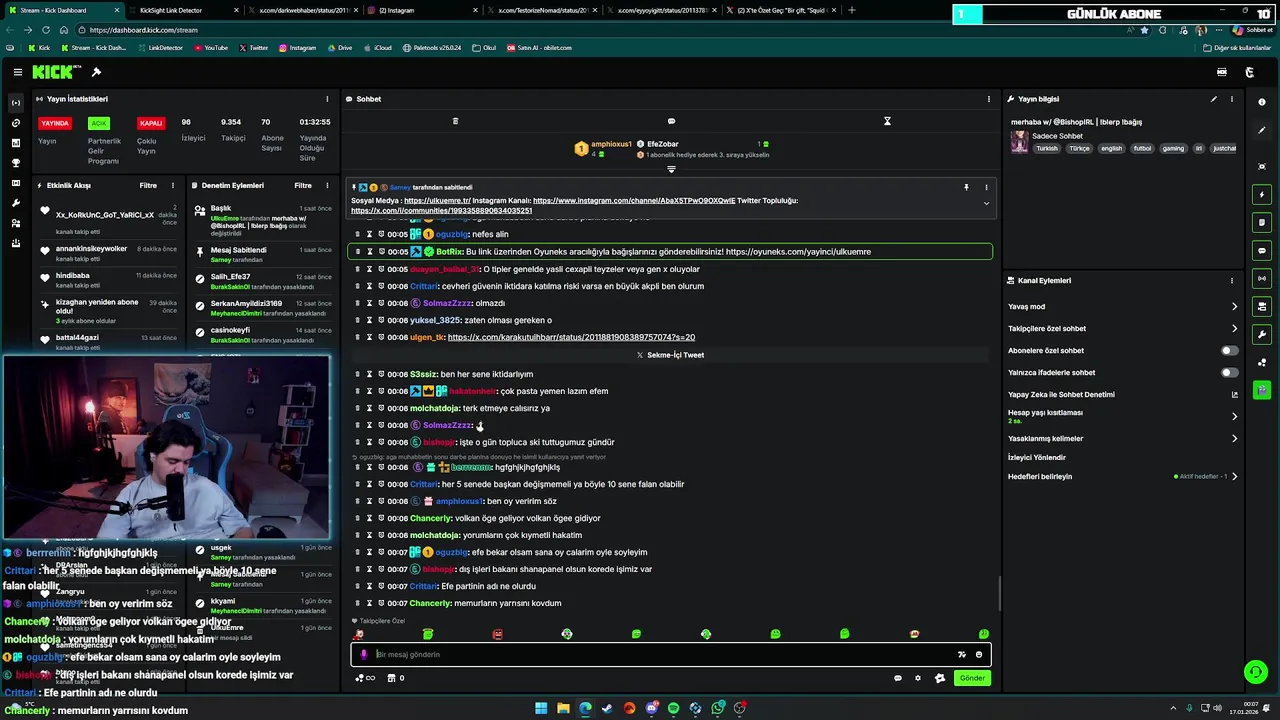Open Kanal Eylemleri panel three-dot menu

point(1232,281)
